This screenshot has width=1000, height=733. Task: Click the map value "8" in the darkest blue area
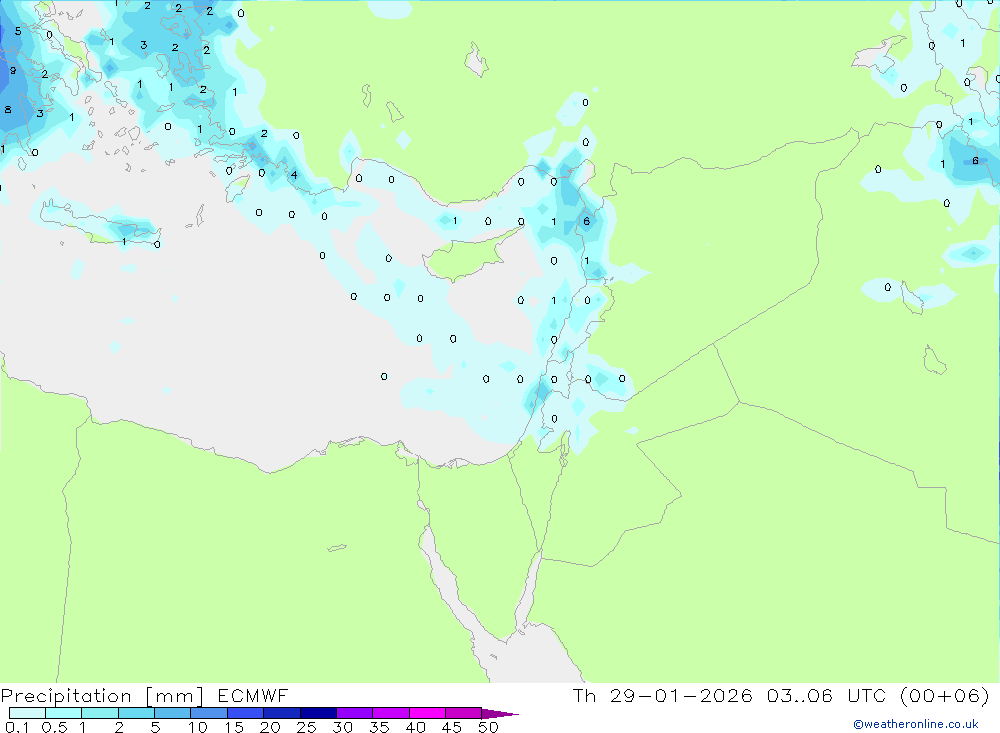(8, 110)
